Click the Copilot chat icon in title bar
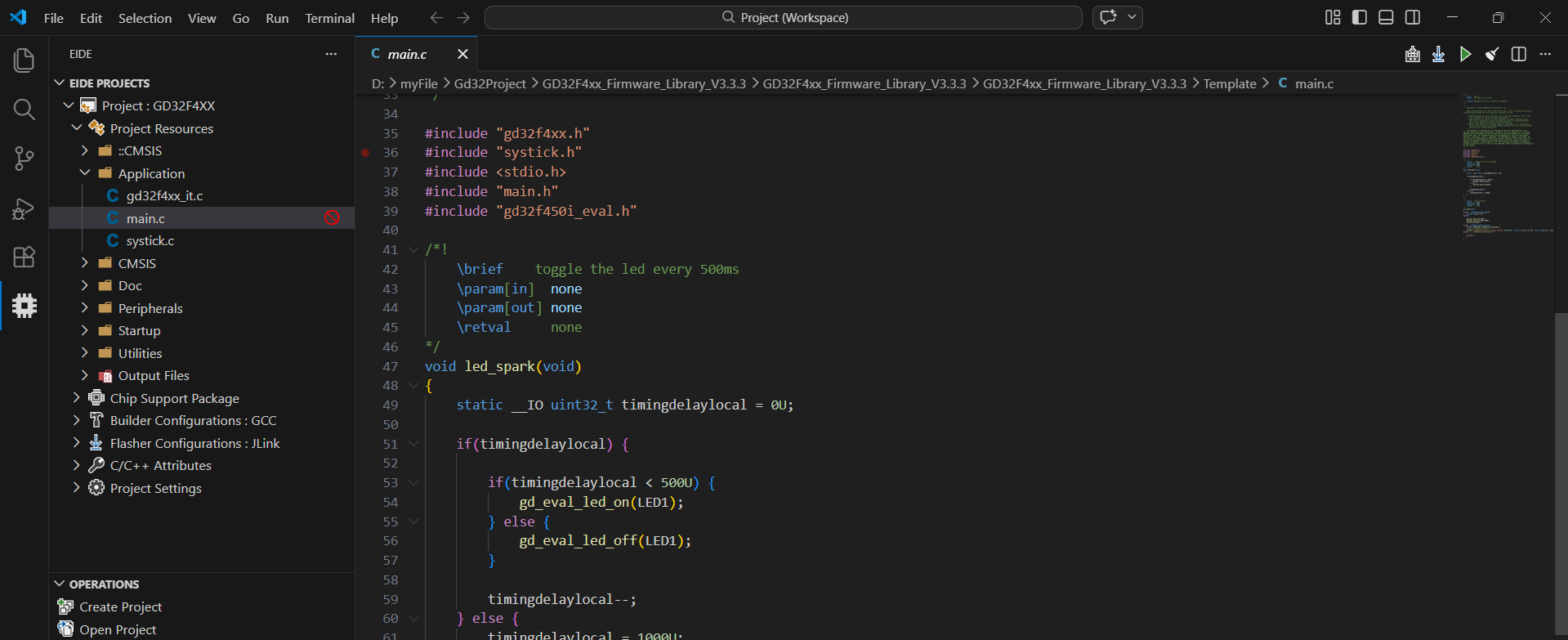1568x640 pixels. point(1109,17)
